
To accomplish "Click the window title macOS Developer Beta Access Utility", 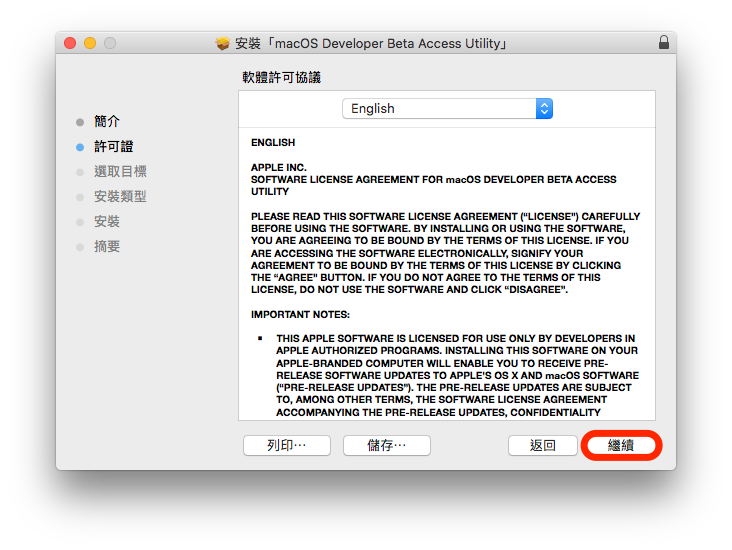I will 371,43.
